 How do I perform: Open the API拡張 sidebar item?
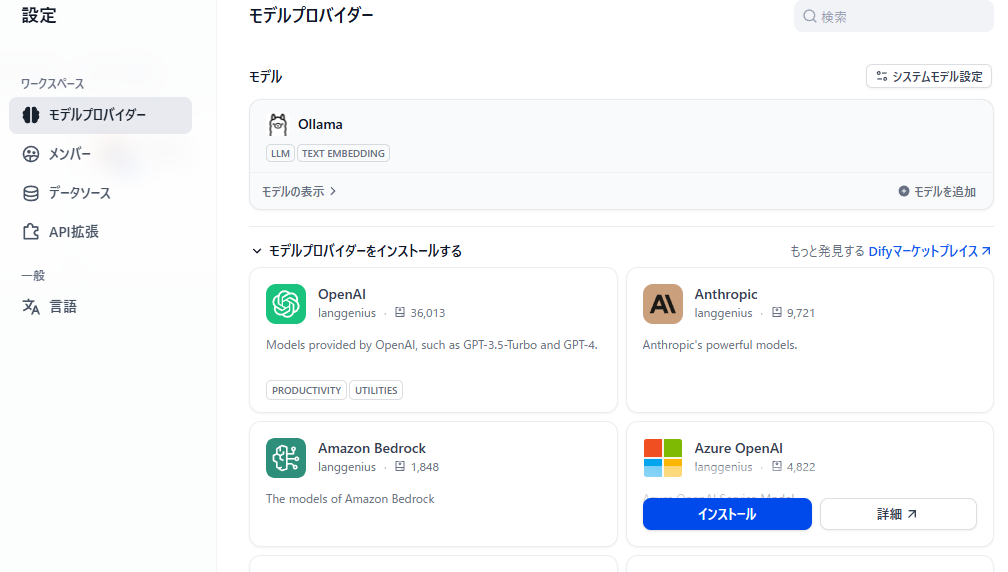pos(100,232)
